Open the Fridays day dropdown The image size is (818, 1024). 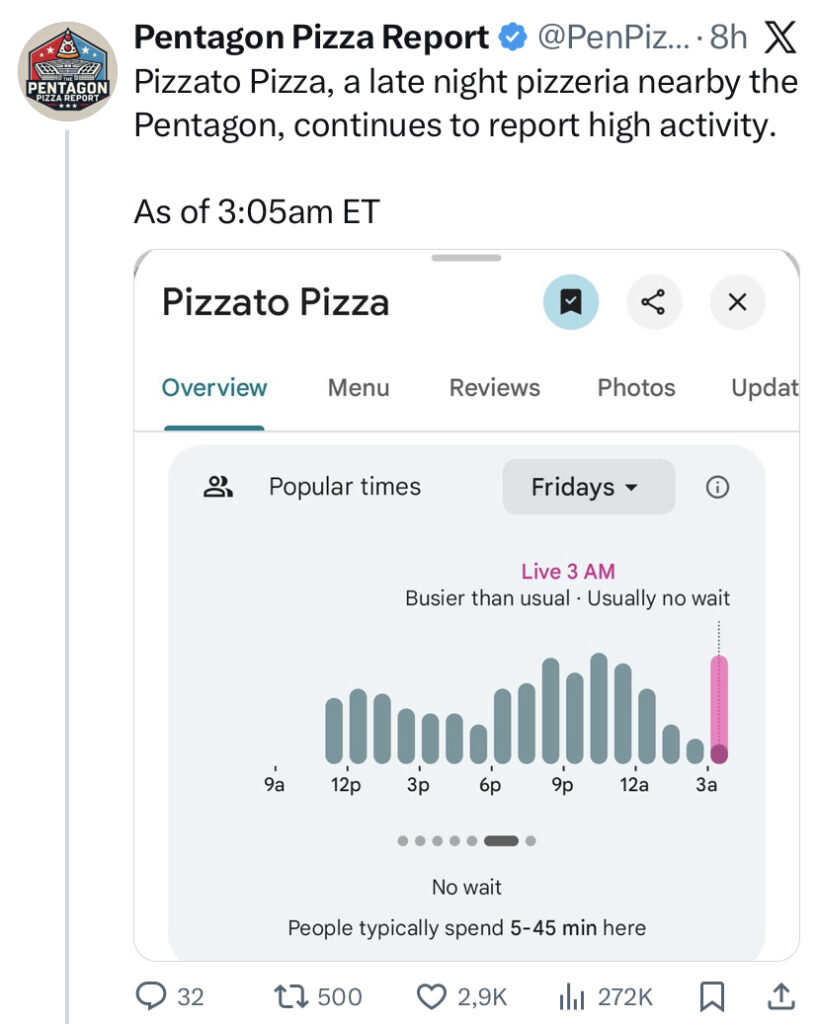click(x=588, y=487)
